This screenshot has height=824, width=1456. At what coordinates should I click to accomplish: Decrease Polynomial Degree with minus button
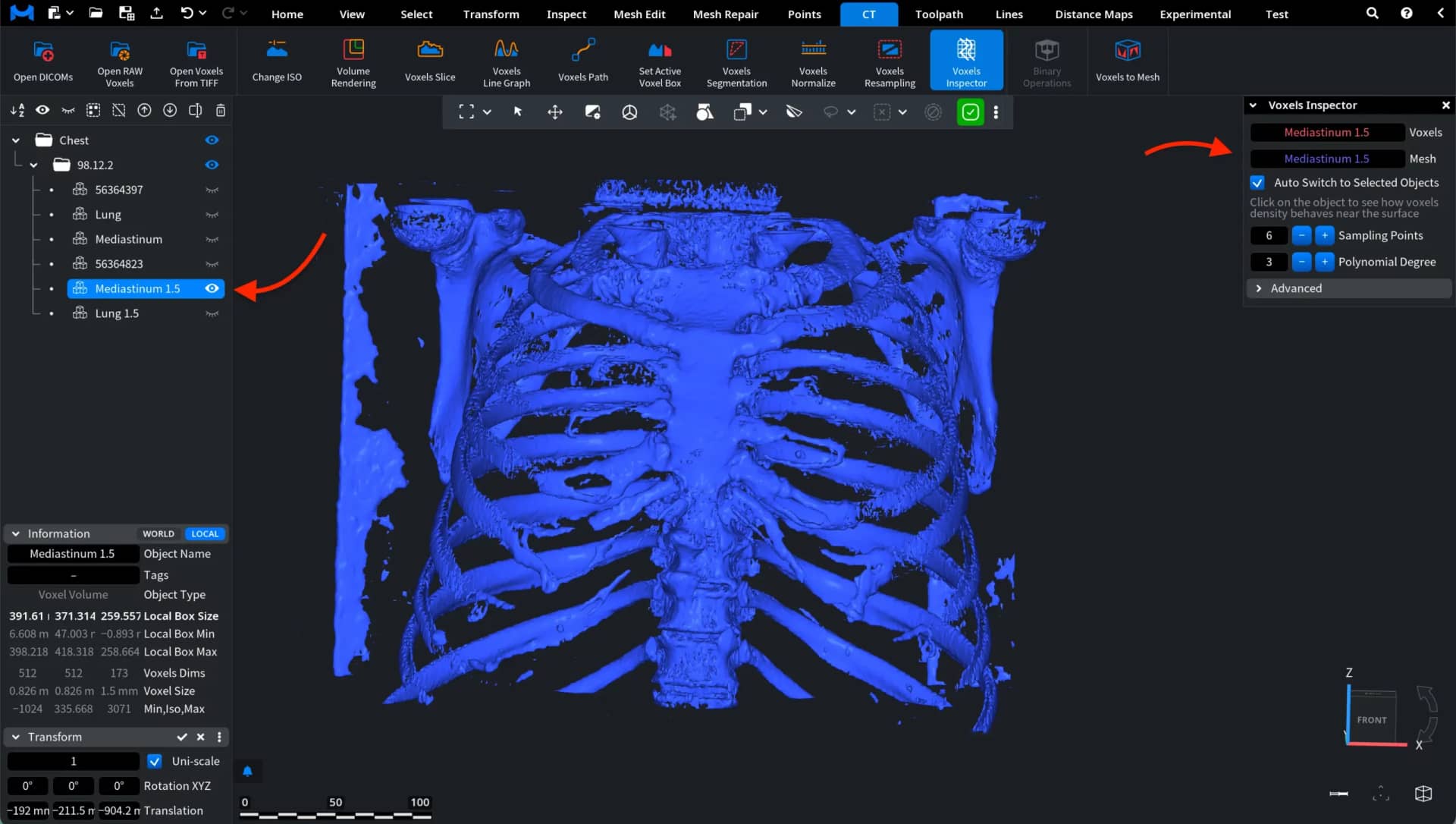[x=1301, y=262]
